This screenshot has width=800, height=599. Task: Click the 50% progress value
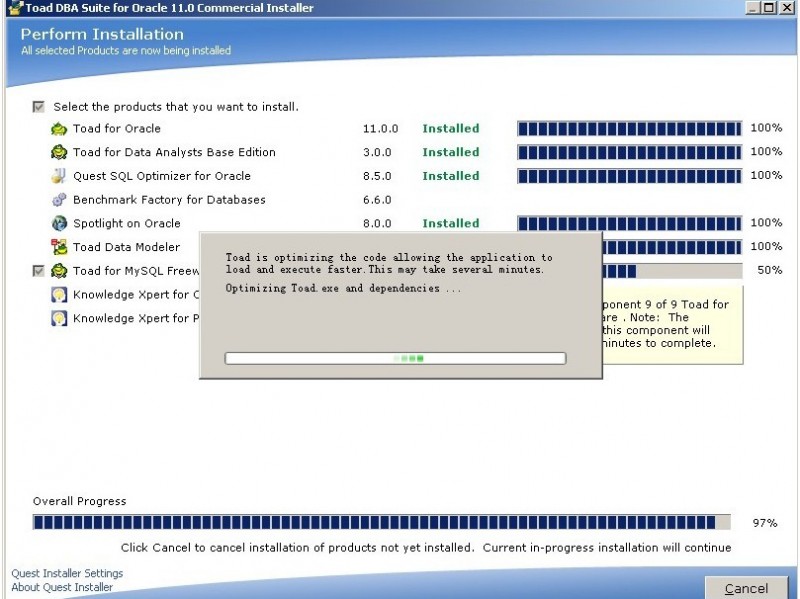pos(769,270)
